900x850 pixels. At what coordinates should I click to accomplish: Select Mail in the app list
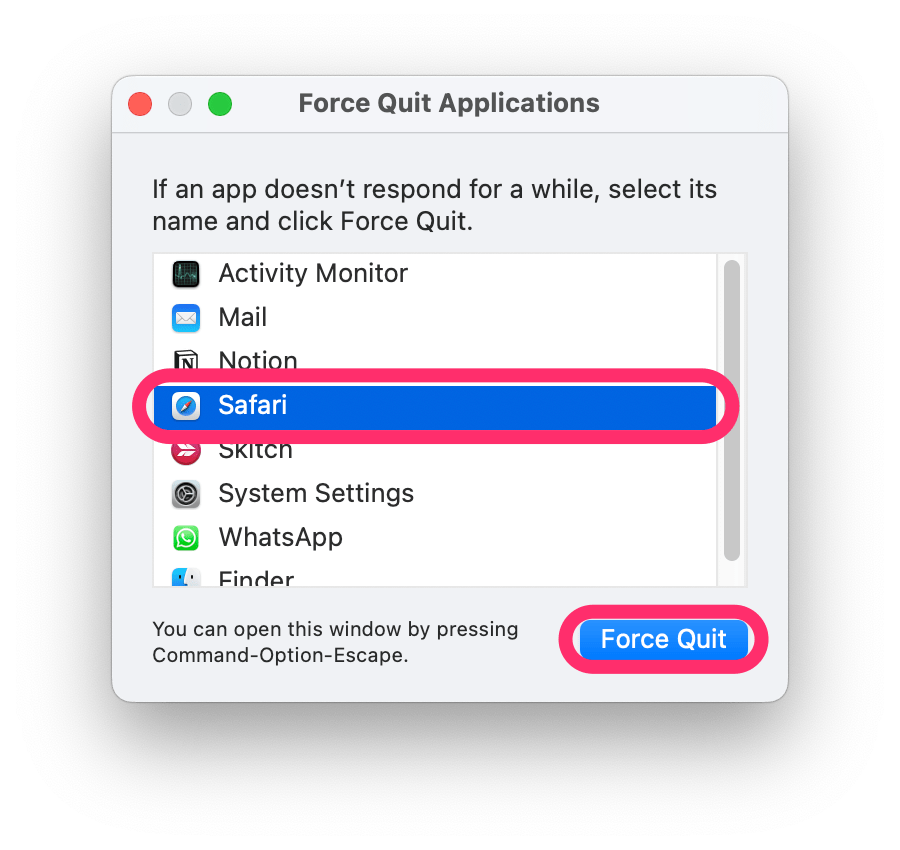click(x=435, y=318)
